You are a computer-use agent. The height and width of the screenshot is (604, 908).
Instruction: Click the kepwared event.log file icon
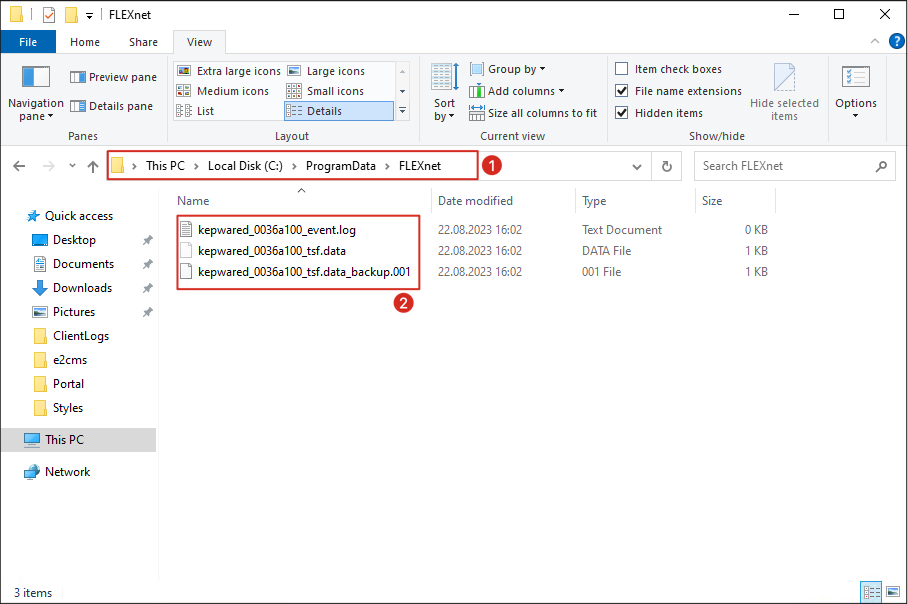tap(186, 229)
